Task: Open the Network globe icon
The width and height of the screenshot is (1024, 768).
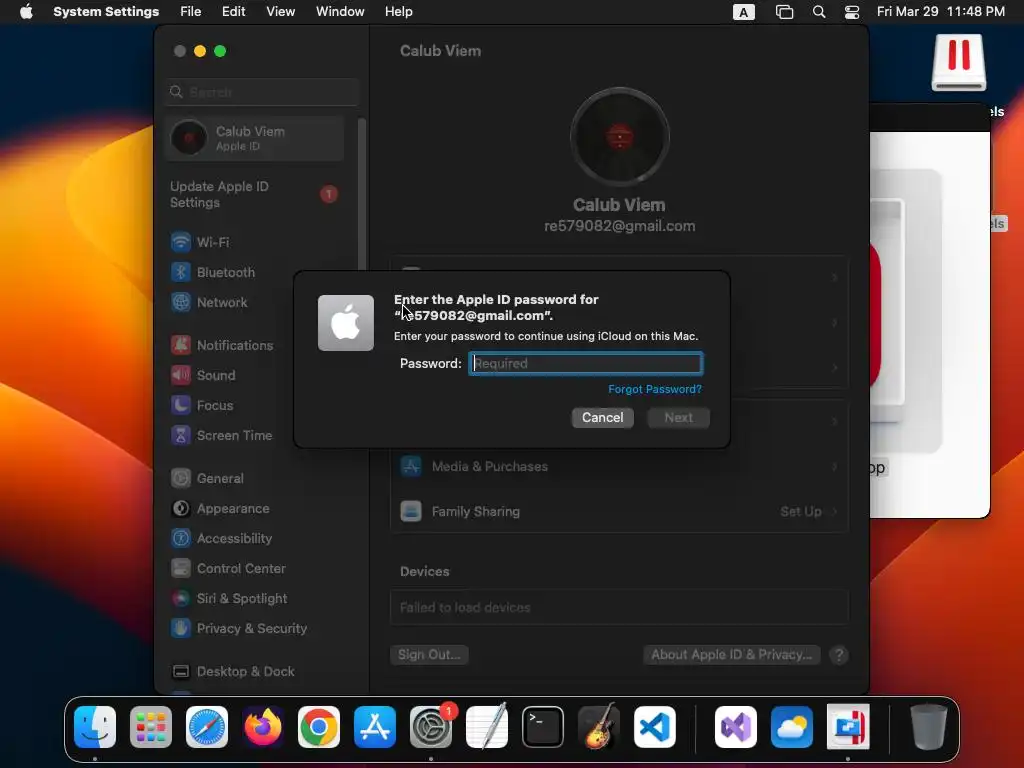Action: [x=181, y=302]
